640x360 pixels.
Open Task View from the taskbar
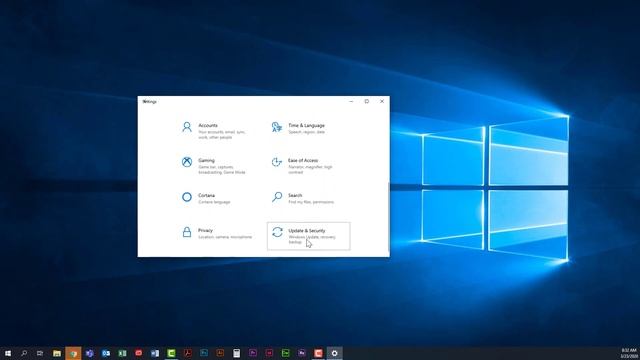40,353
